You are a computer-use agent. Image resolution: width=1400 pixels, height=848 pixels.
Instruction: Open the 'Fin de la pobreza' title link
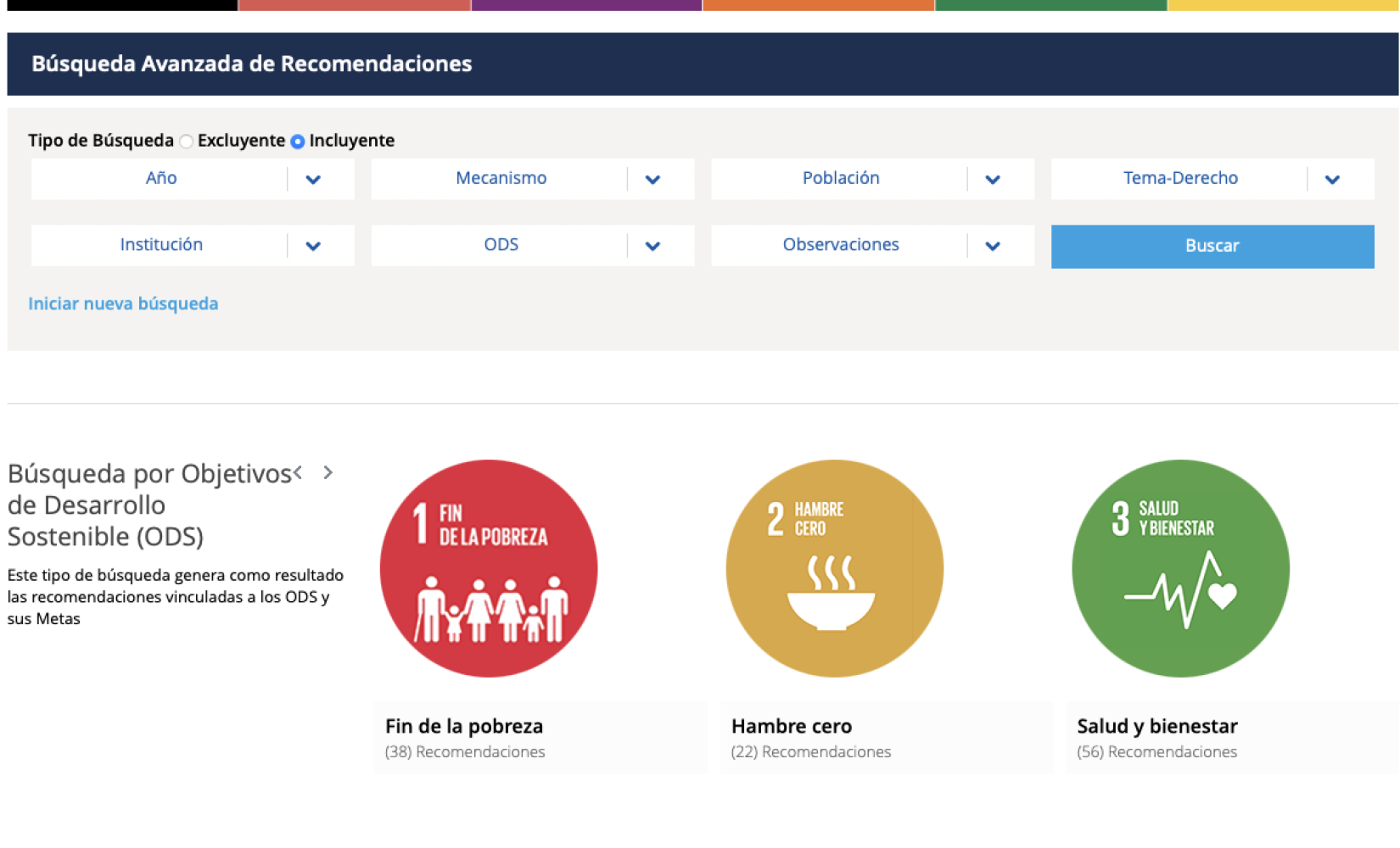point(464,726)
